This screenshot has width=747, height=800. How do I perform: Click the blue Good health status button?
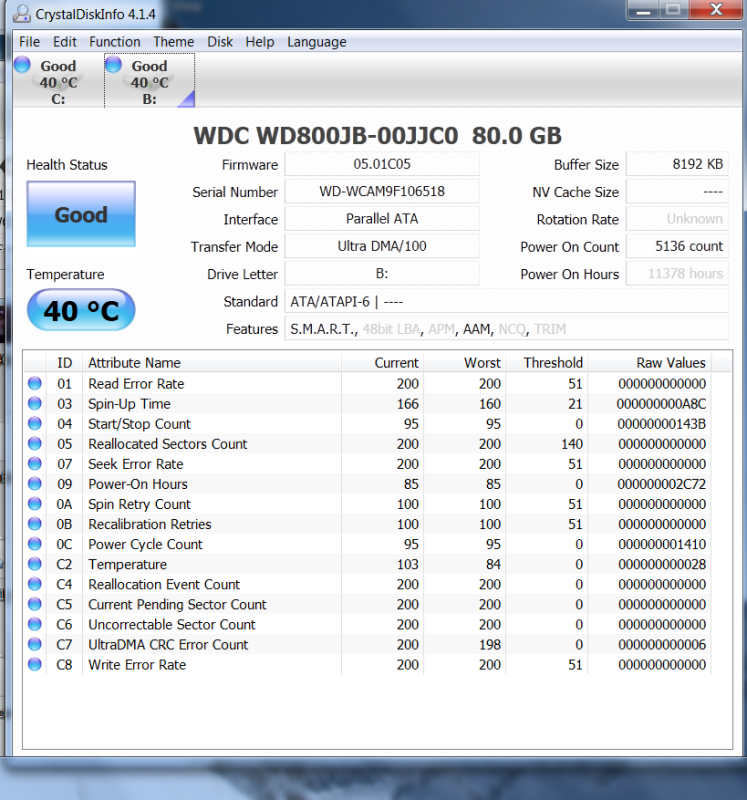81,214
